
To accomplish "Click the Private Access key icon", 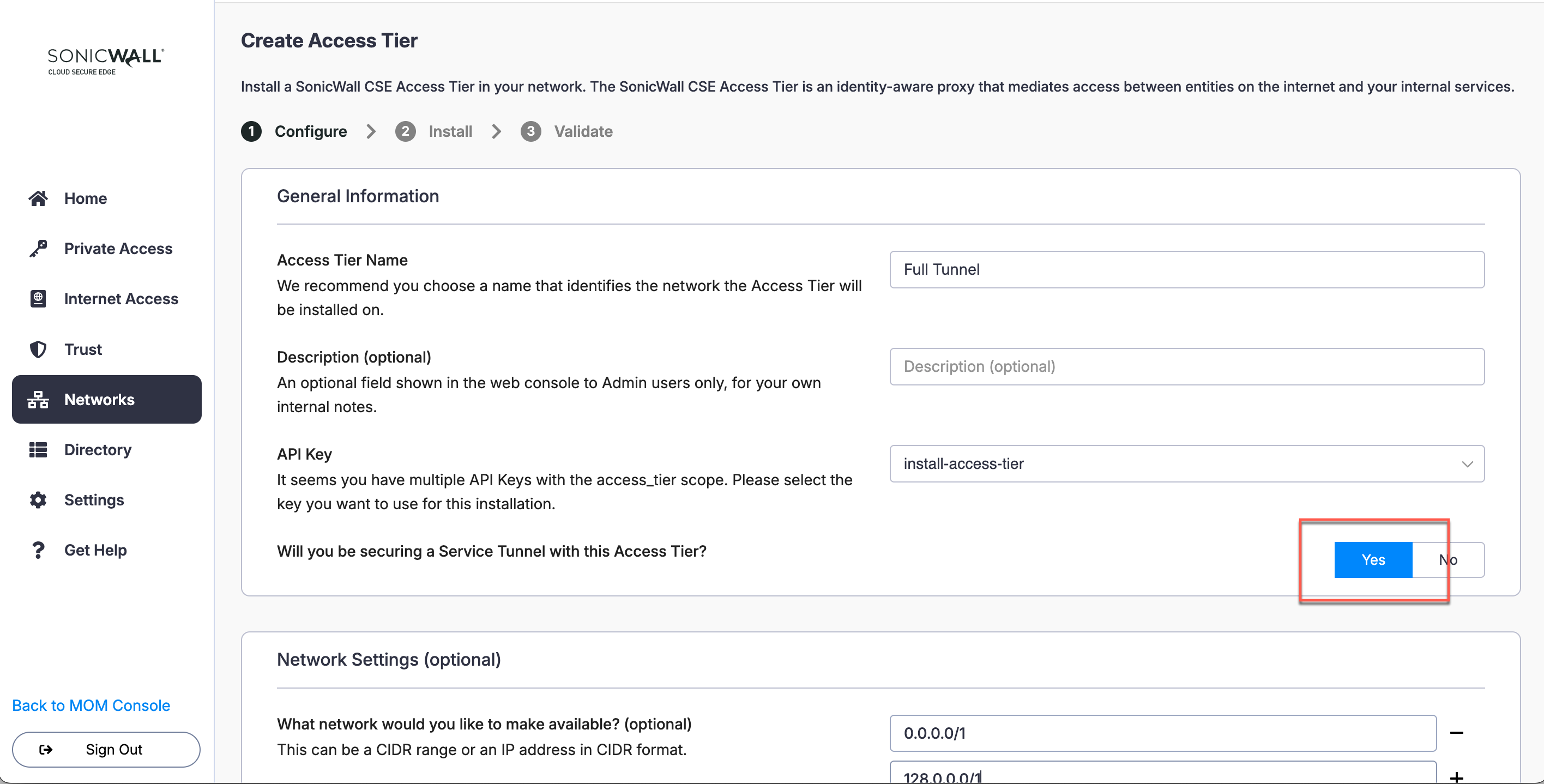I will (38, 249).
